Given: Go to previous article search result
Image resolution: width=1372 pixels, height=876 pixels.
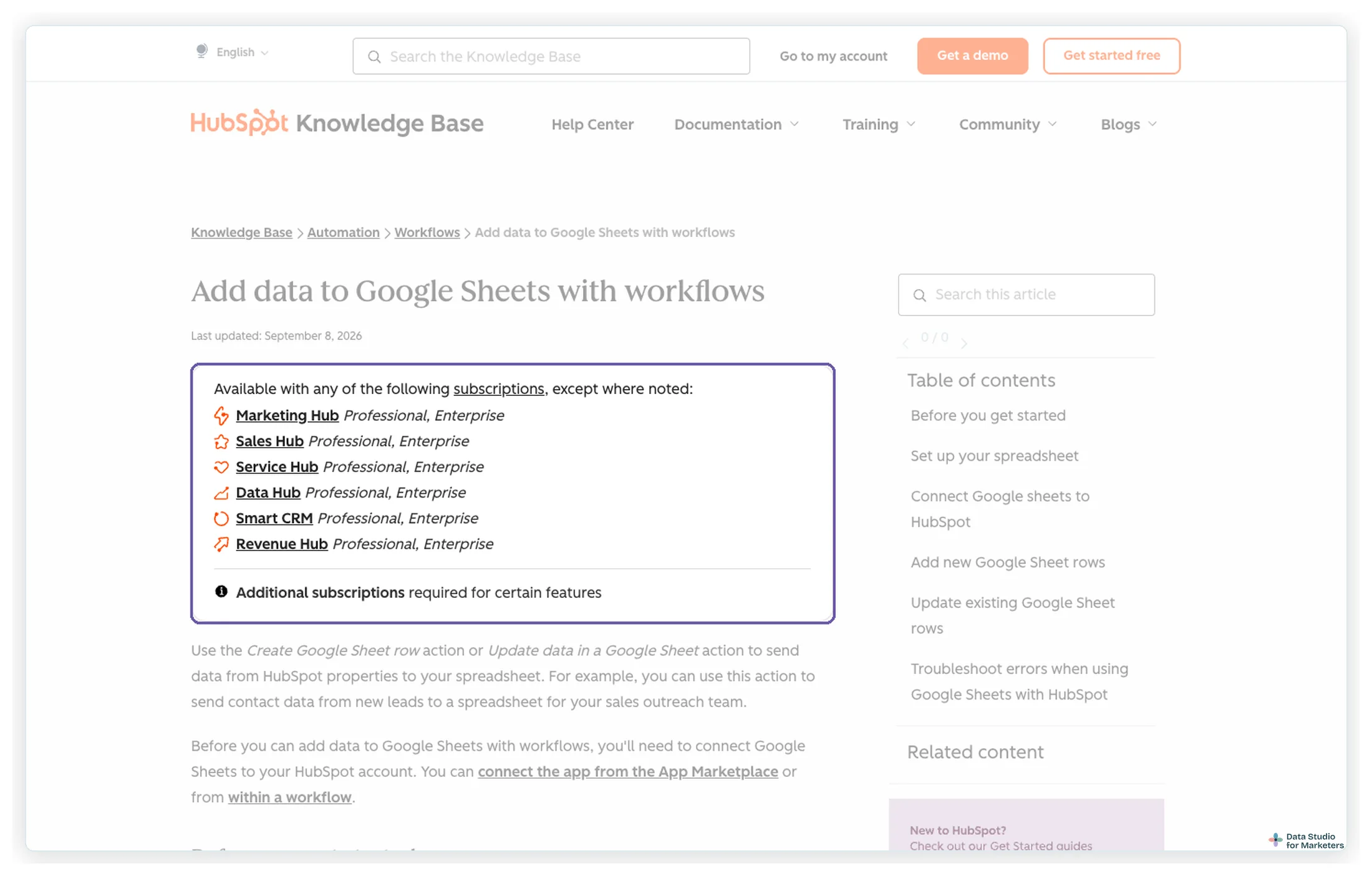Looking at the screenshot, I should 906,342.
